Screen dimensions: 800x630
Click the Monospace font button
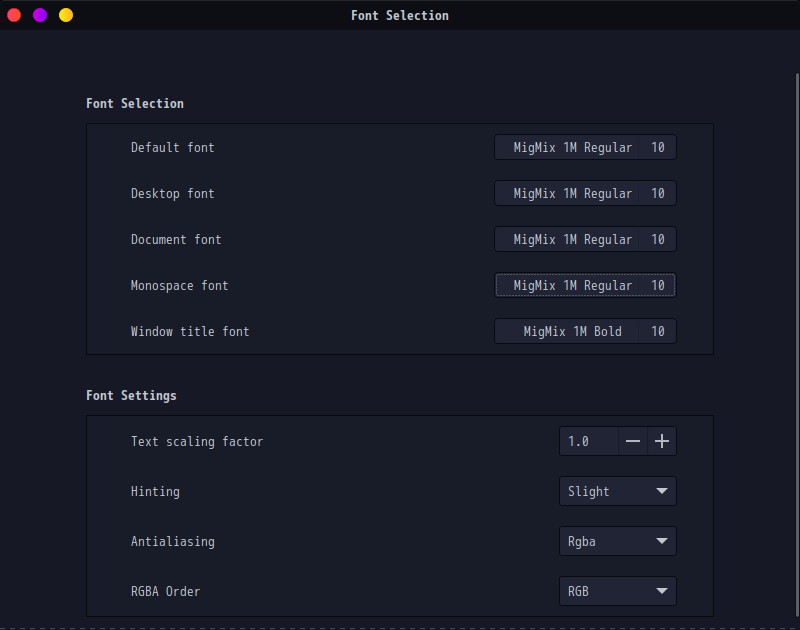click(x=585, y=285)
